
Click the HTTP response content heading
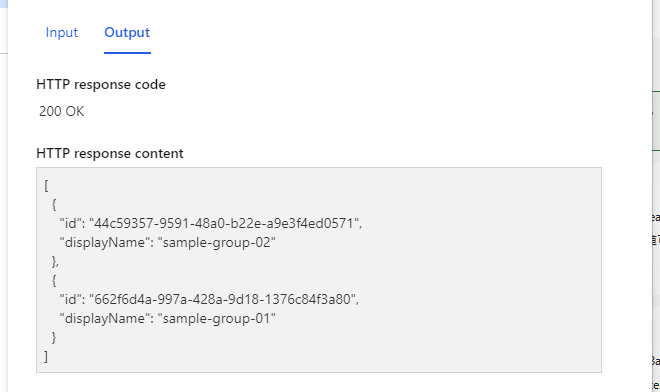tap(110, 154)
